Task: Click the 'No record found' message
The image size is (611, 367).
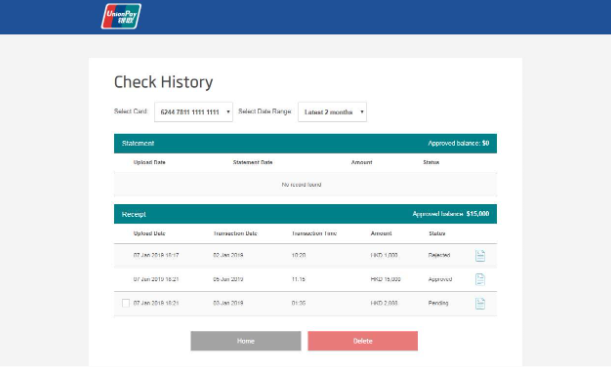Action: (x=302, y=185)
